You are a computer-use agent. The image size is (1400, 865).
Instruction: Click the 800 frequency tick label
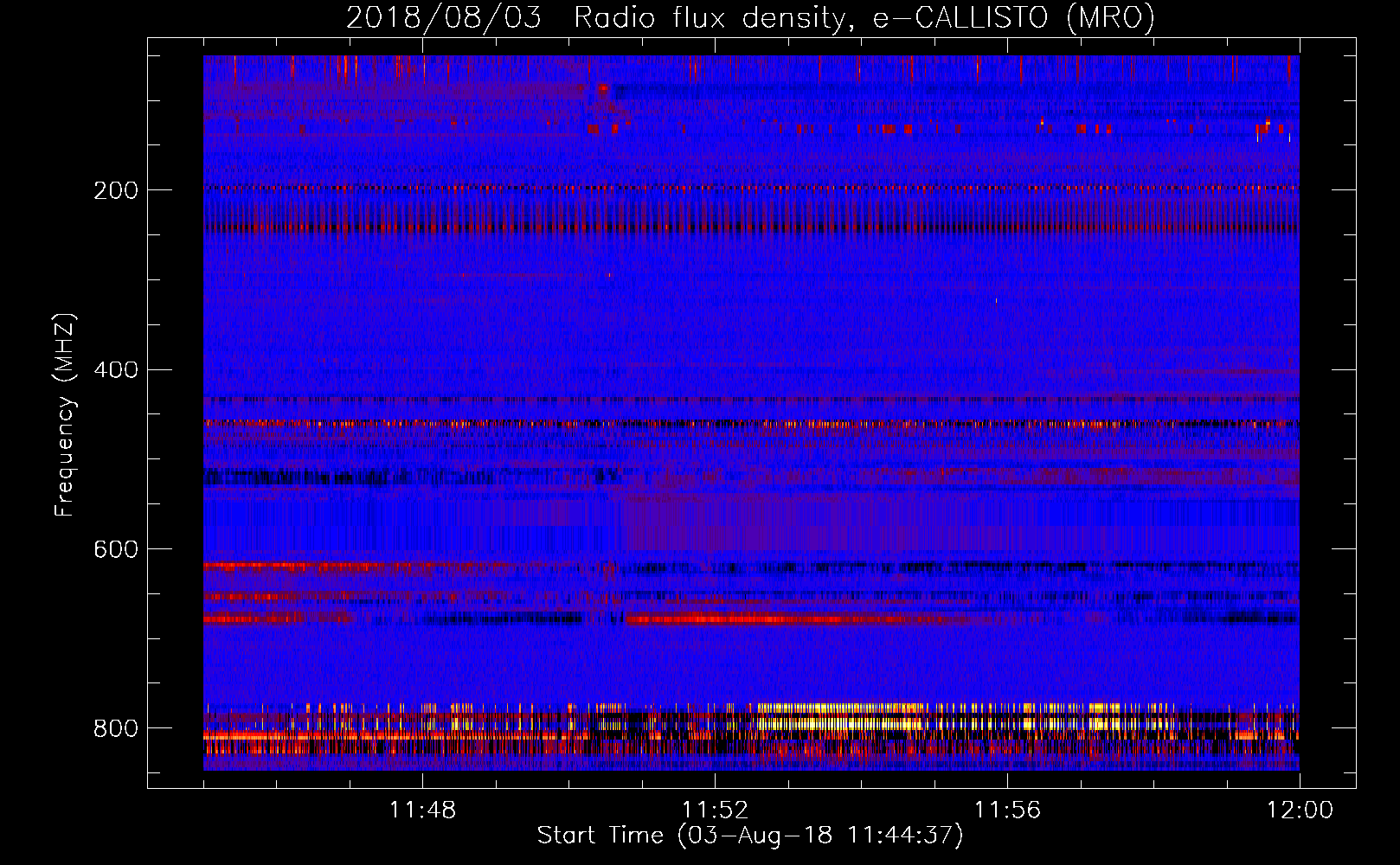pyautogui.click(x=116, y=728)
